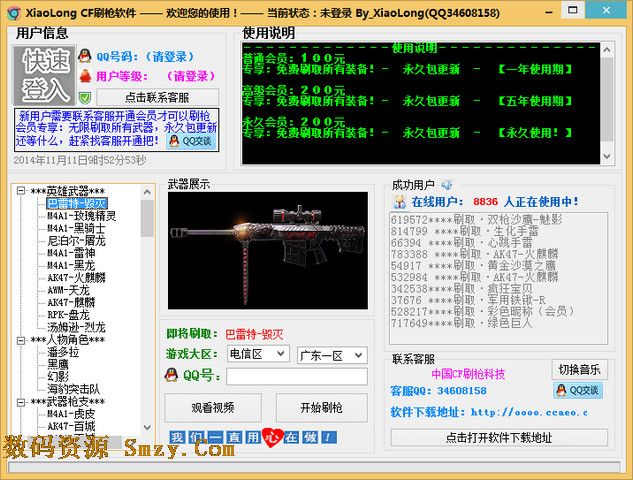Select 潘多拉 character in the tree
The height and width of the screenshot is (480, 633).
pyautogui.click(x=62, y=352)
